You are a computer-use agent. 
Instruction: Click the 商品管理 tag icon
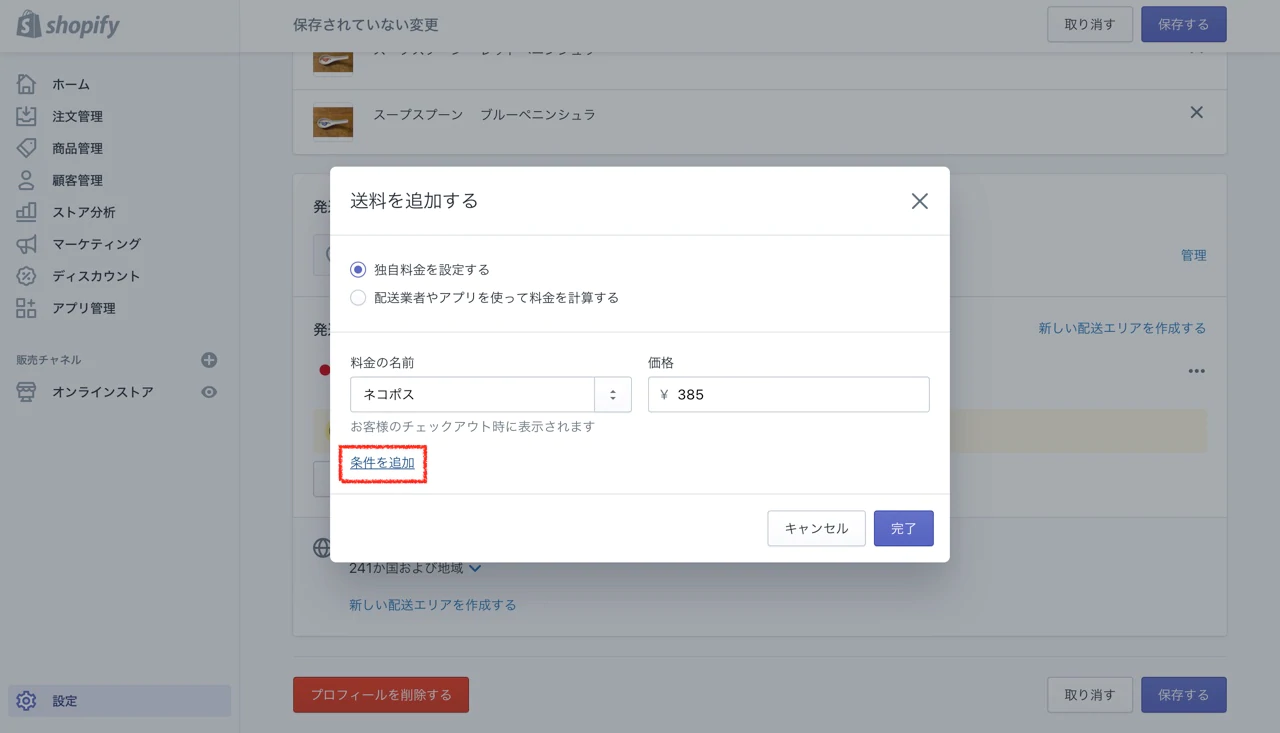click(x=27, y=148)
